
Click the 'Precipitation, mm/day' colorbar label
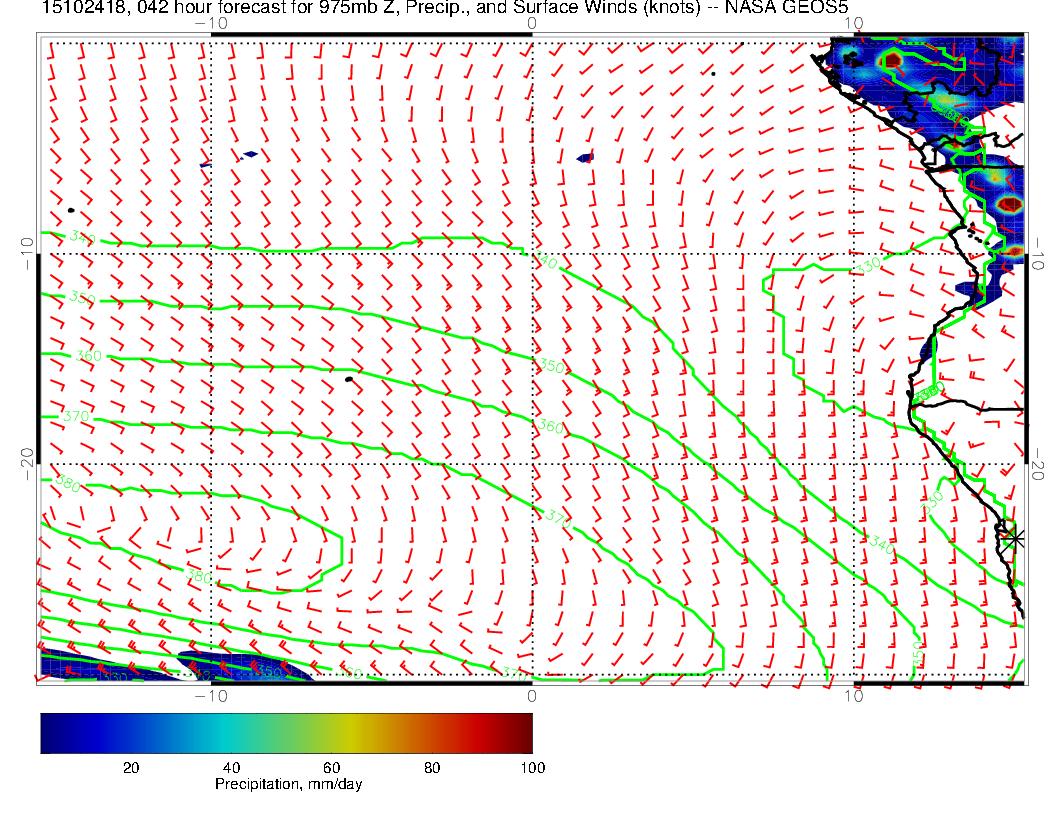coord(289,785)
